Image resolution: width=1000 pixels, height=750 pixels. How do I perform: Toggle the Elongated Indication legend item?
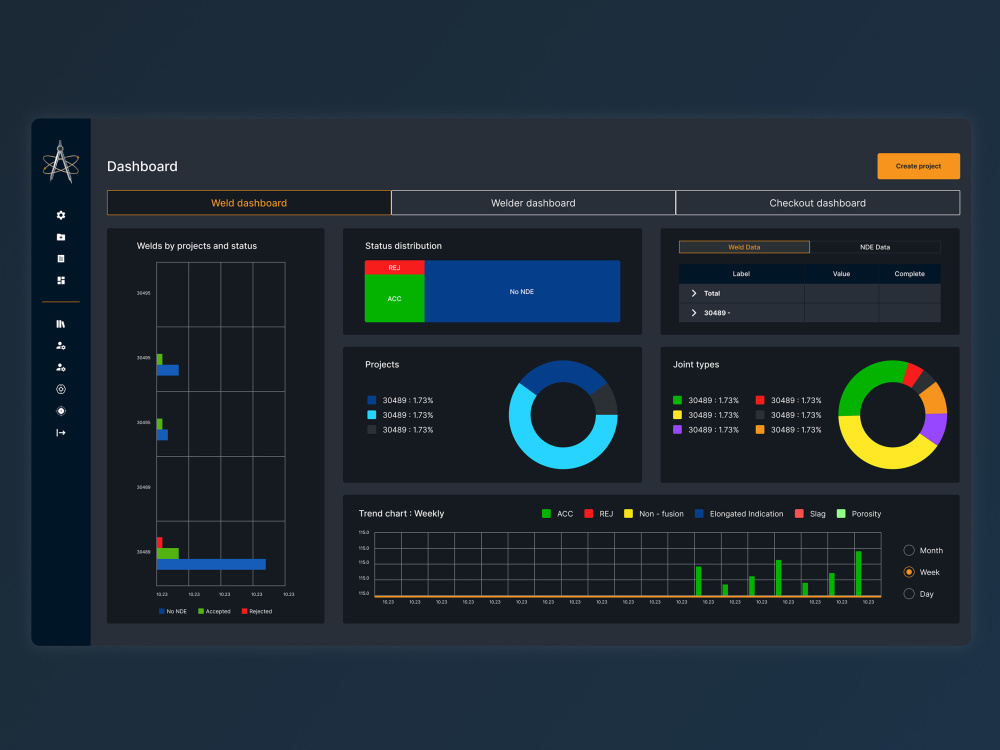point(739,513)
